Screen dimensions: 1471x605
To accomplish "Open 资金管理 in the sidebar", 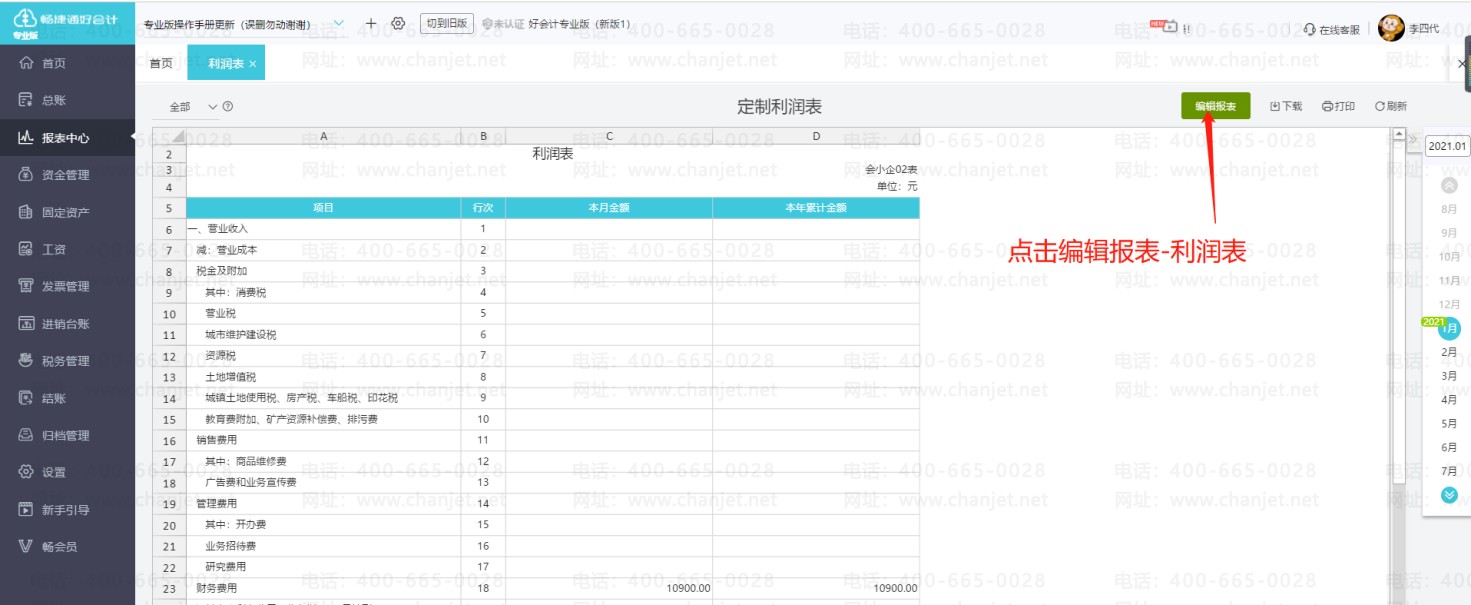I will point(66,175).
